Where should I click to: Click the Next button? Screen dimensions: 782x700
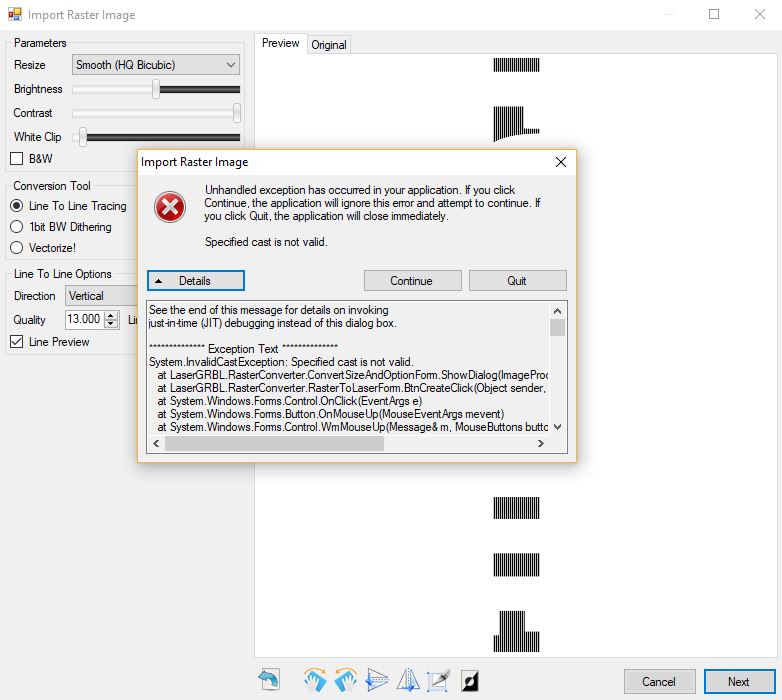[x=739, y=682]
